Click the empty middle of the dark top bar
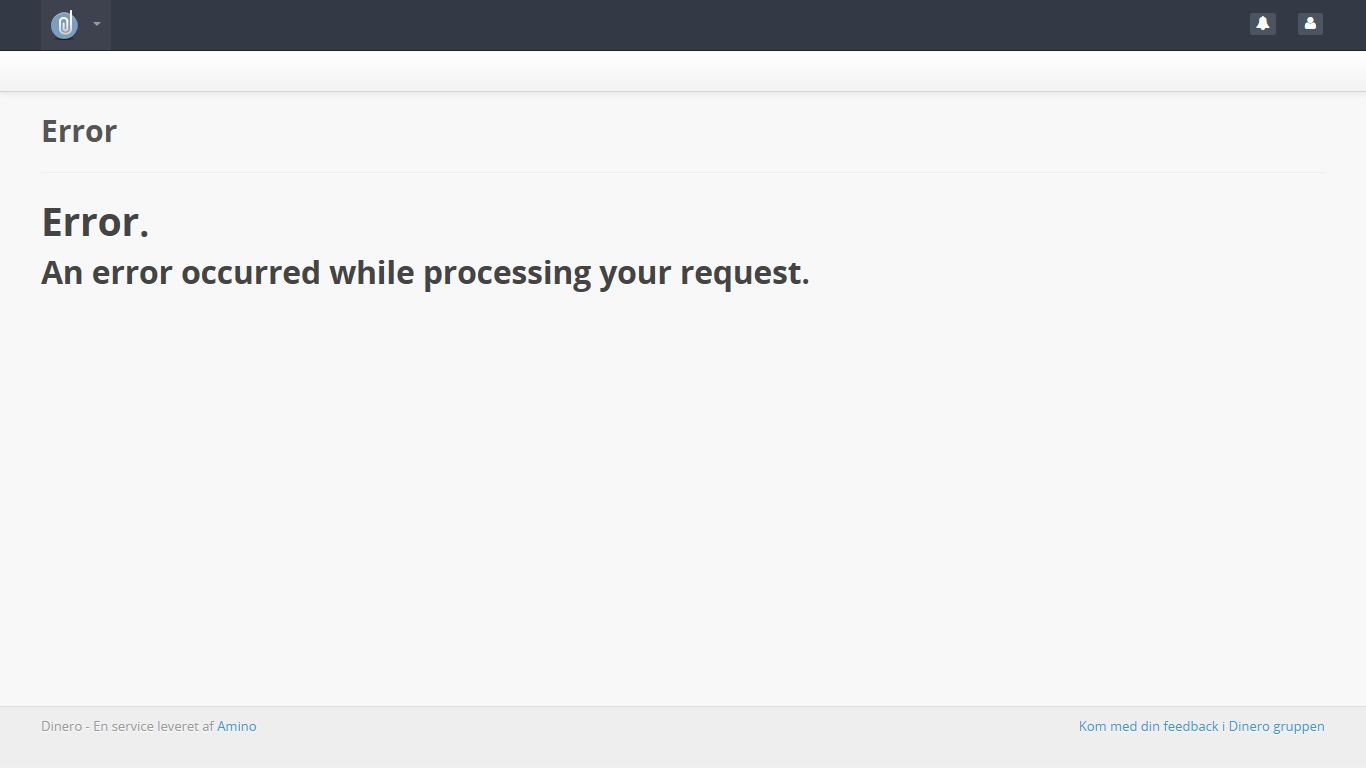The height and width of the screenshot is (768, 1366). (680, 25)
